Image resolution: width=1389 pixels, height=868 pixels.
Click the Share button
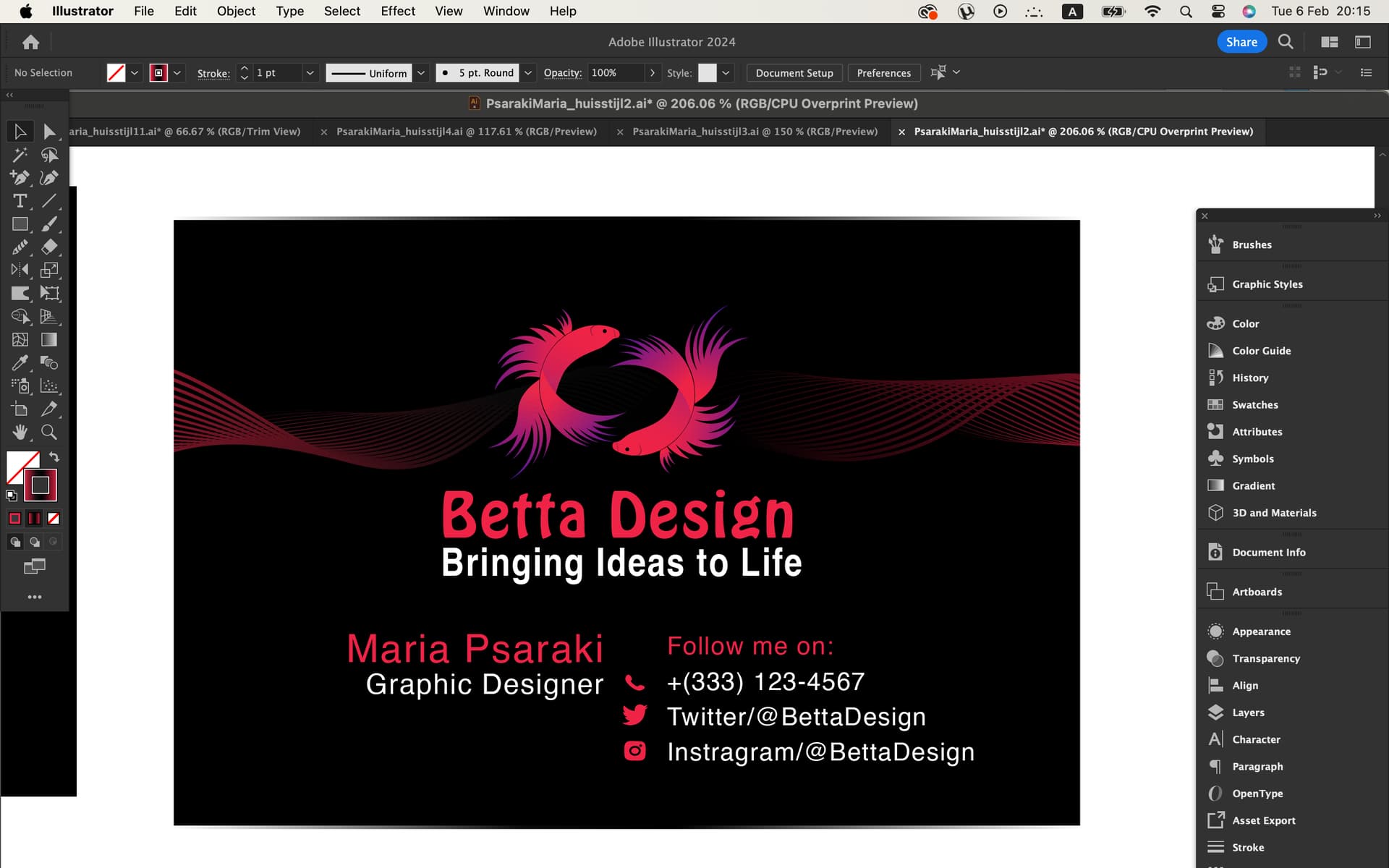(1241, 42)
